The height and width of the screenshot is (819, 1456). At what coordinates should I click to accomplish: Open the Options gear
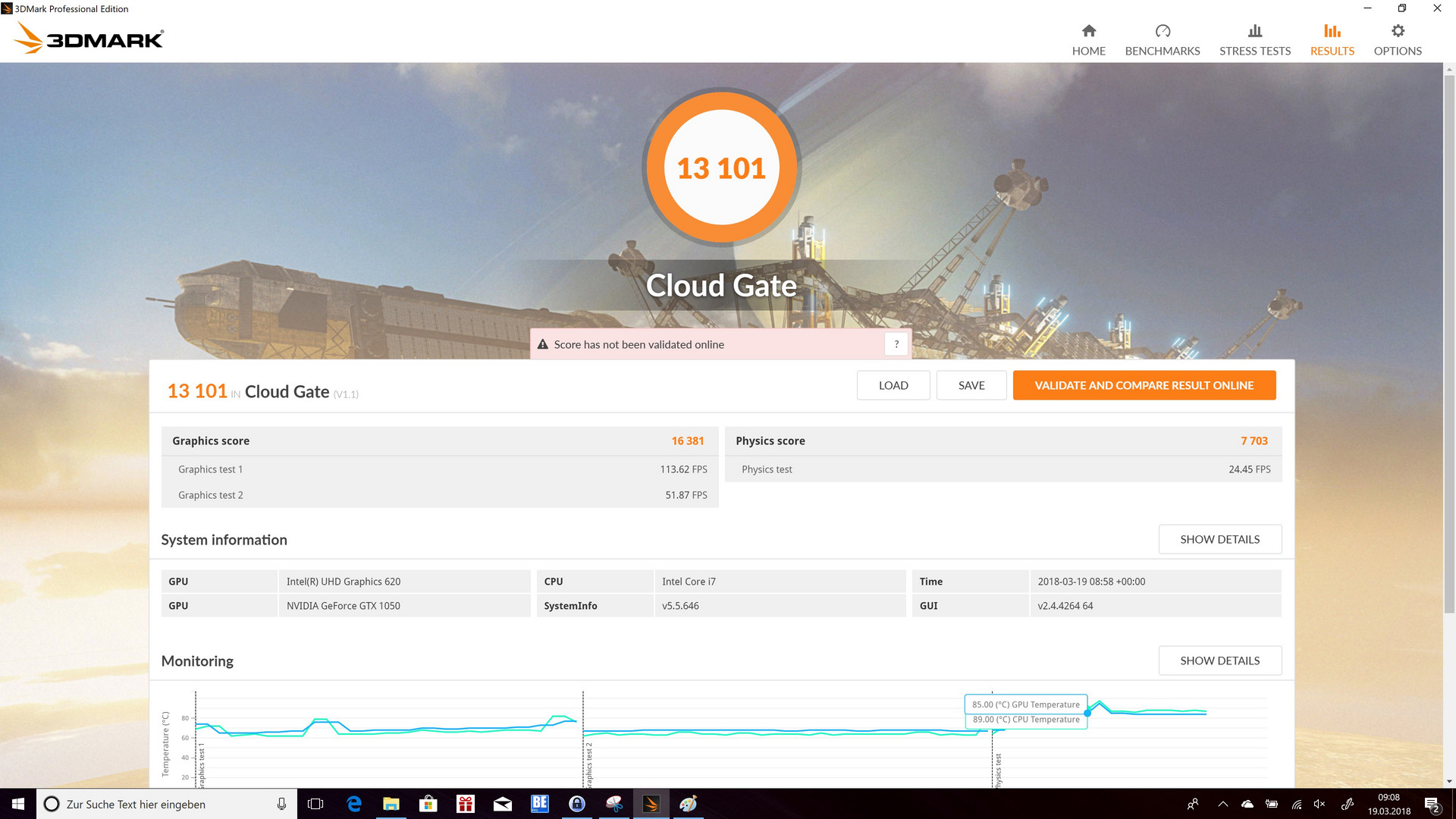tap(1397, 31)
